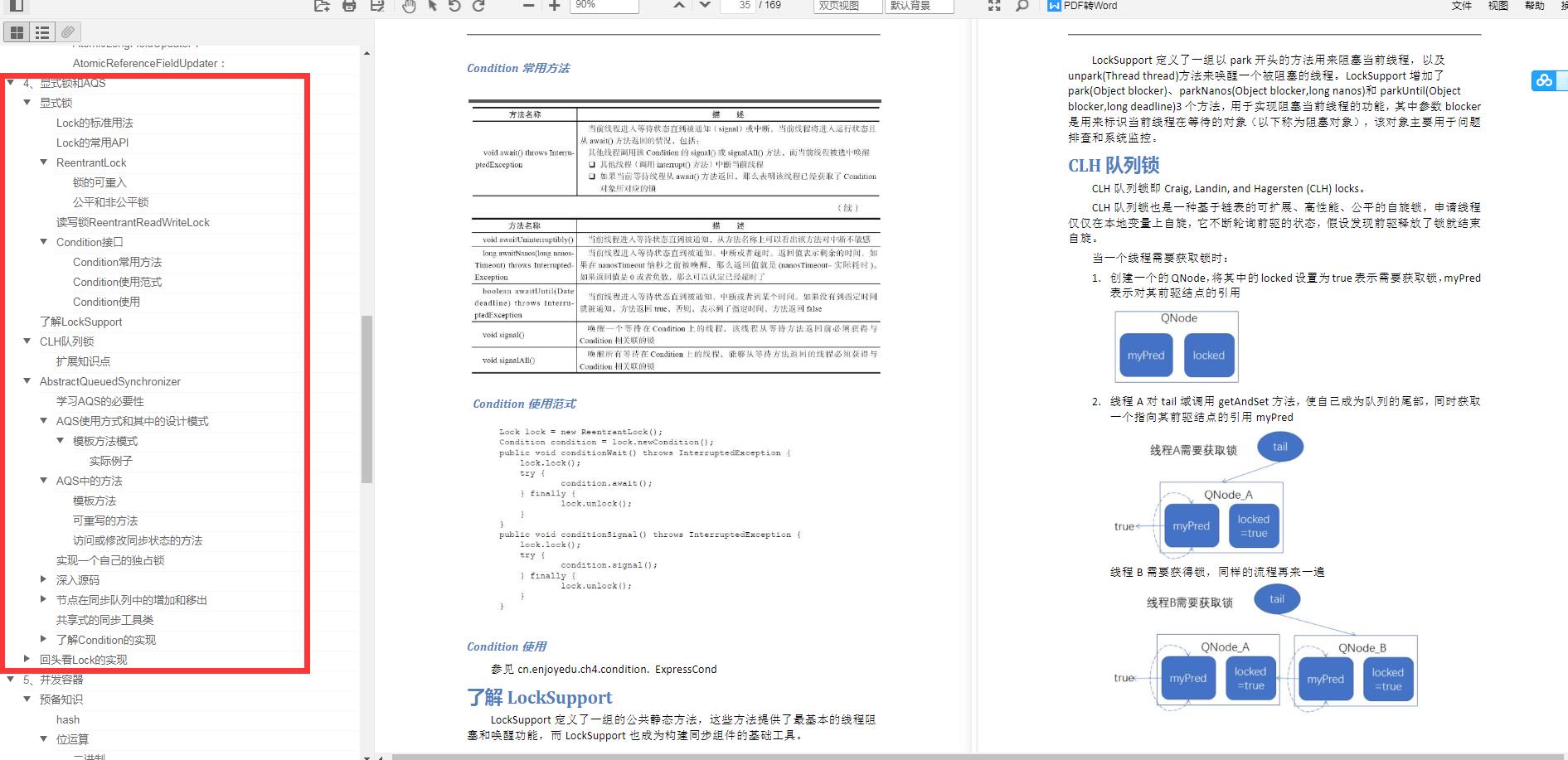
Task: Click the print icon
Action: click(349, 6)
